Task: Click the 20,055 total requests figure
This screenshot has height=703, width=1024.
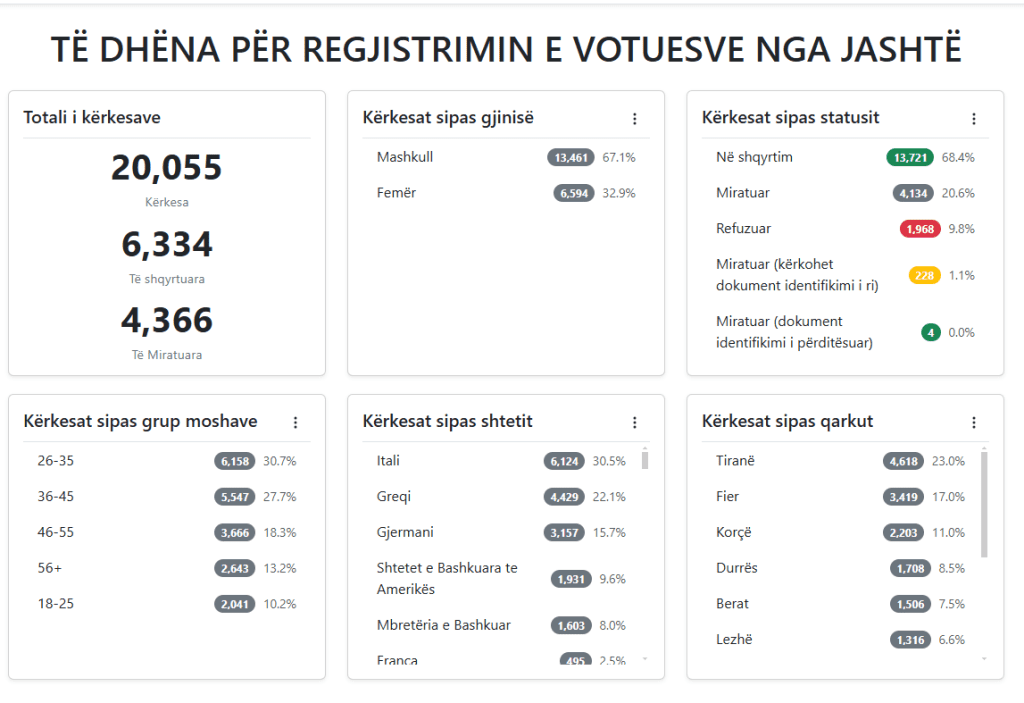Action: (166, 168)
